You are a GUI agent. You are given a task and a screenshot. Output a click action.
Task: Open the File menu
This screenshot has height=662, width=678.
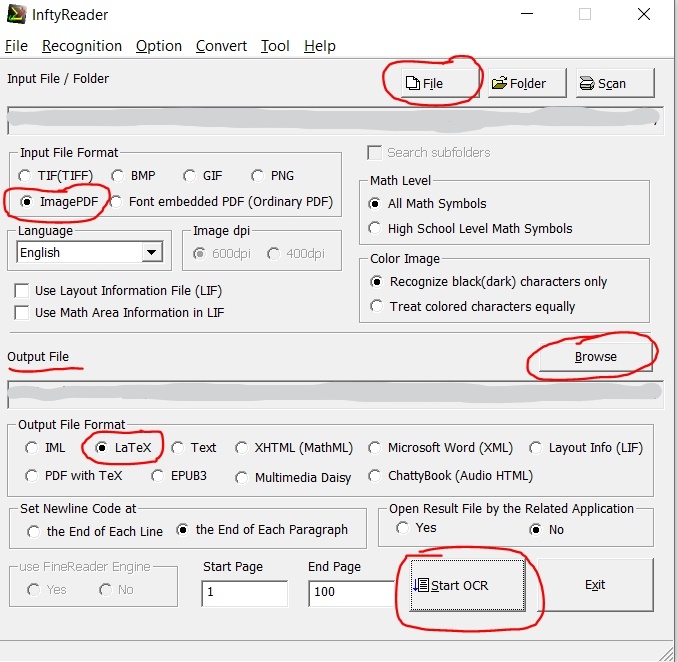(x=16, y=46)
